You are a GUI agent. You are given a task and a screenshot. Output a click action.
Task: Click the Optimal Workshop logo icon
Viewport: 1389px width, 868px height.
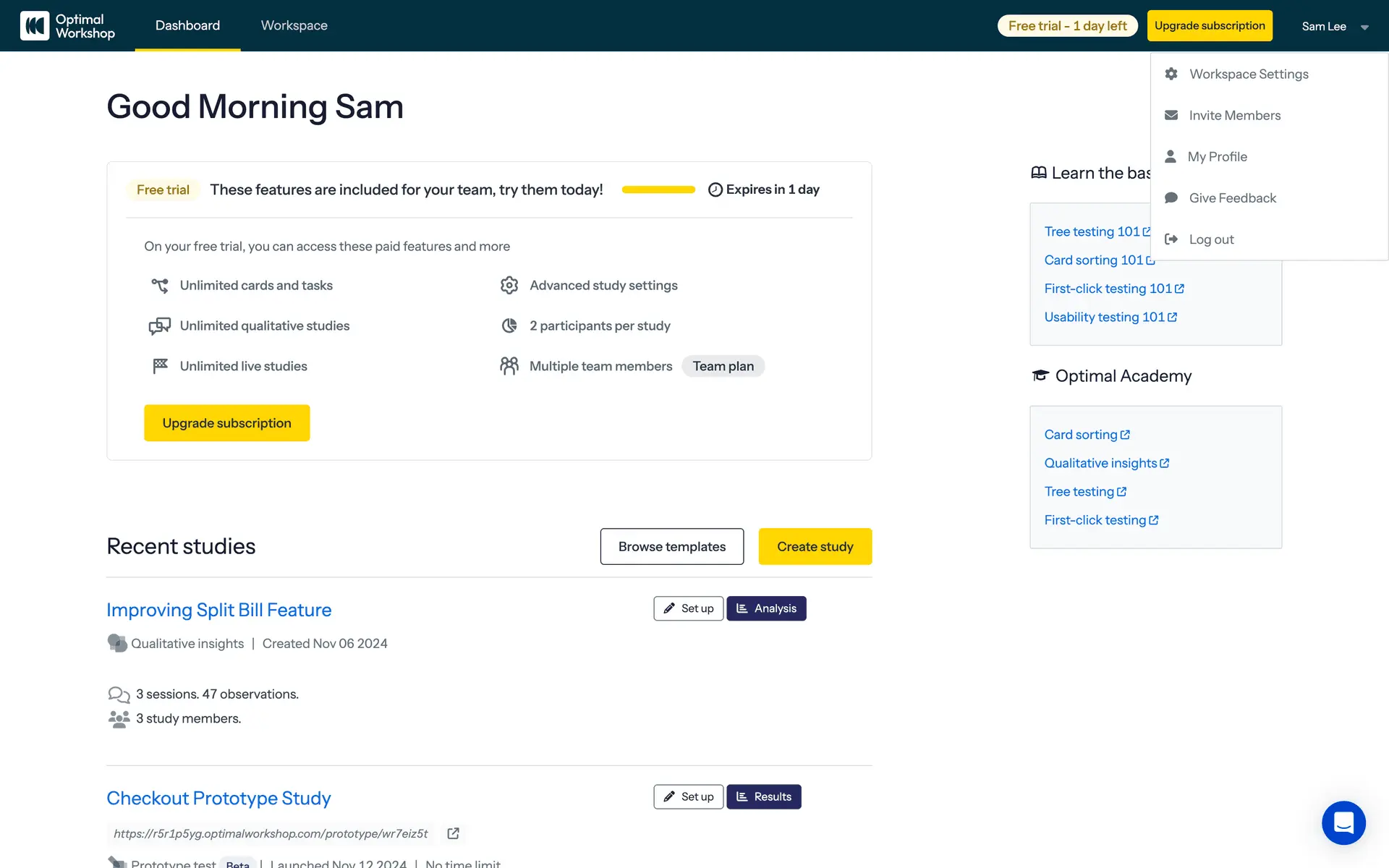coord(35,26)
